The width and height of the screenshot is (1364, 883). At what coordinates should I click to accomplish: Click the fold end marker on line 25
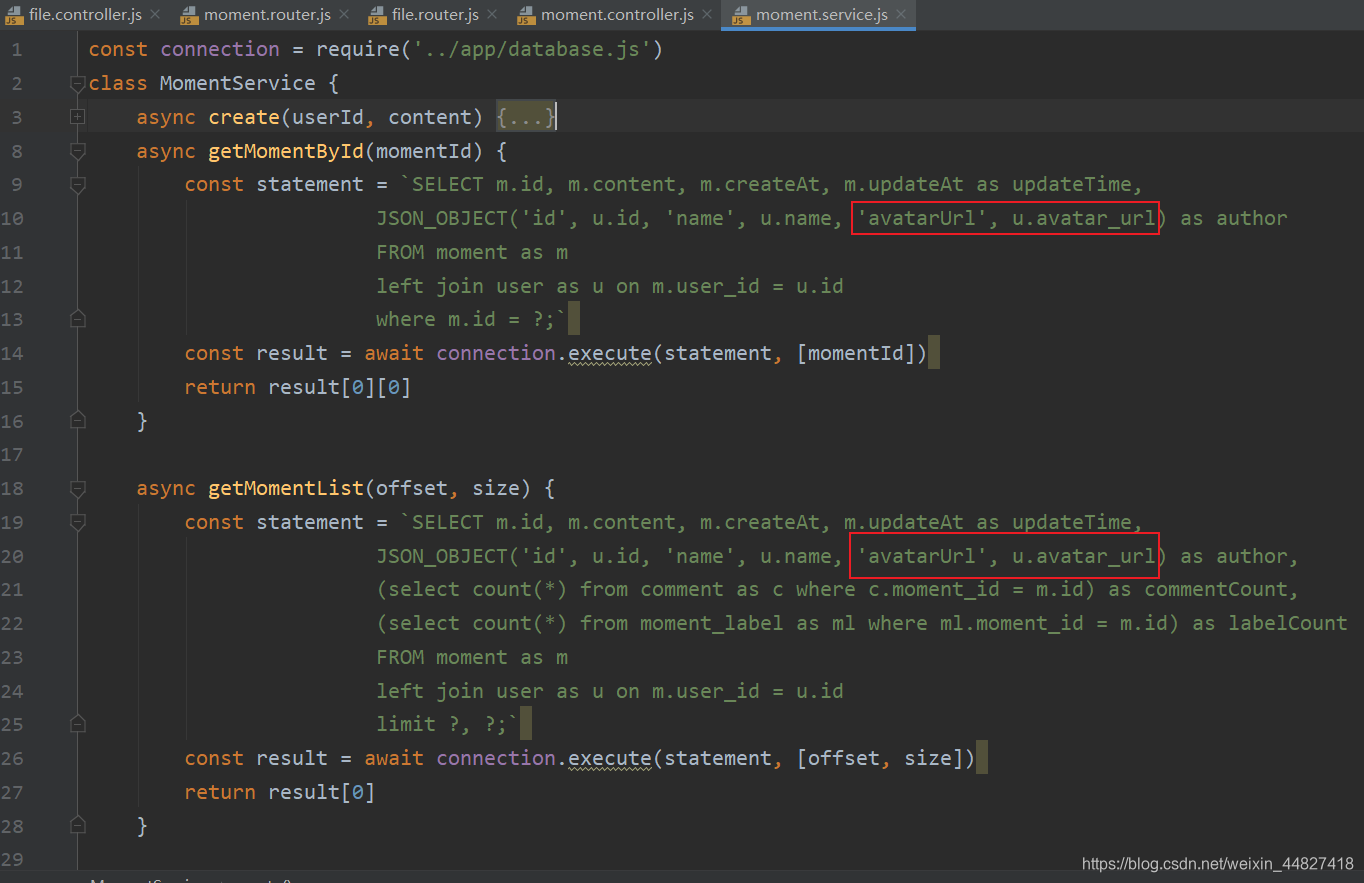(78, 724)
